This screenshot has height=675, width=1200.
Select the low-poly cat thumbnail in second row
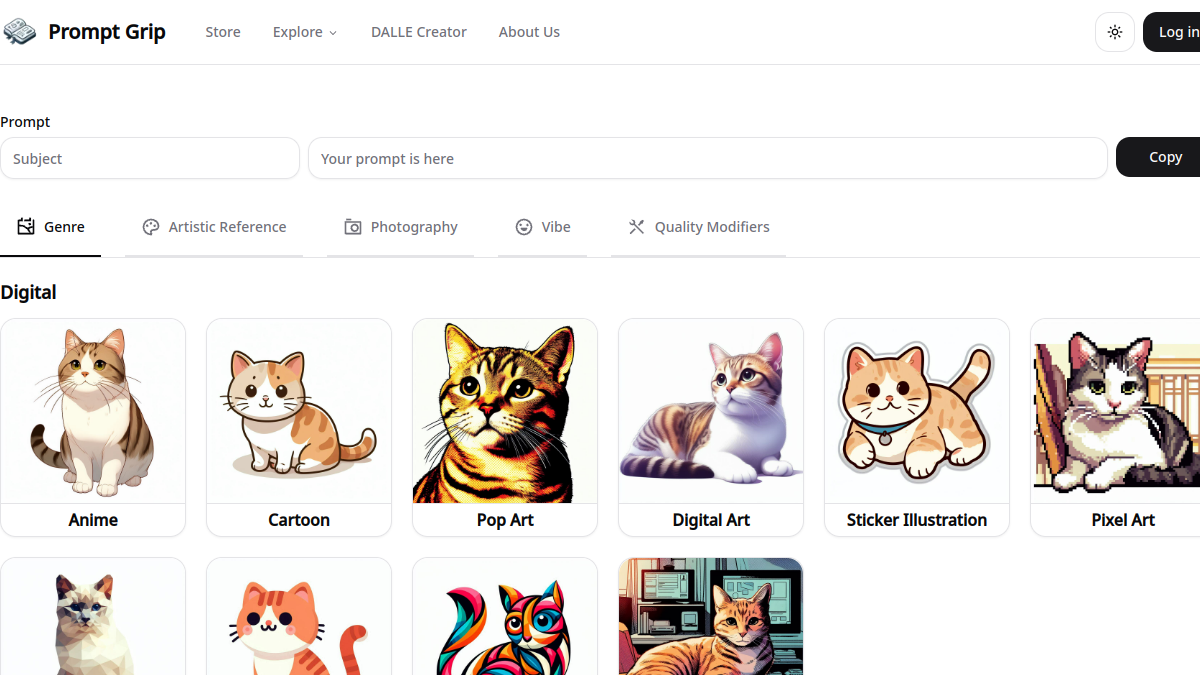[93, 616]
